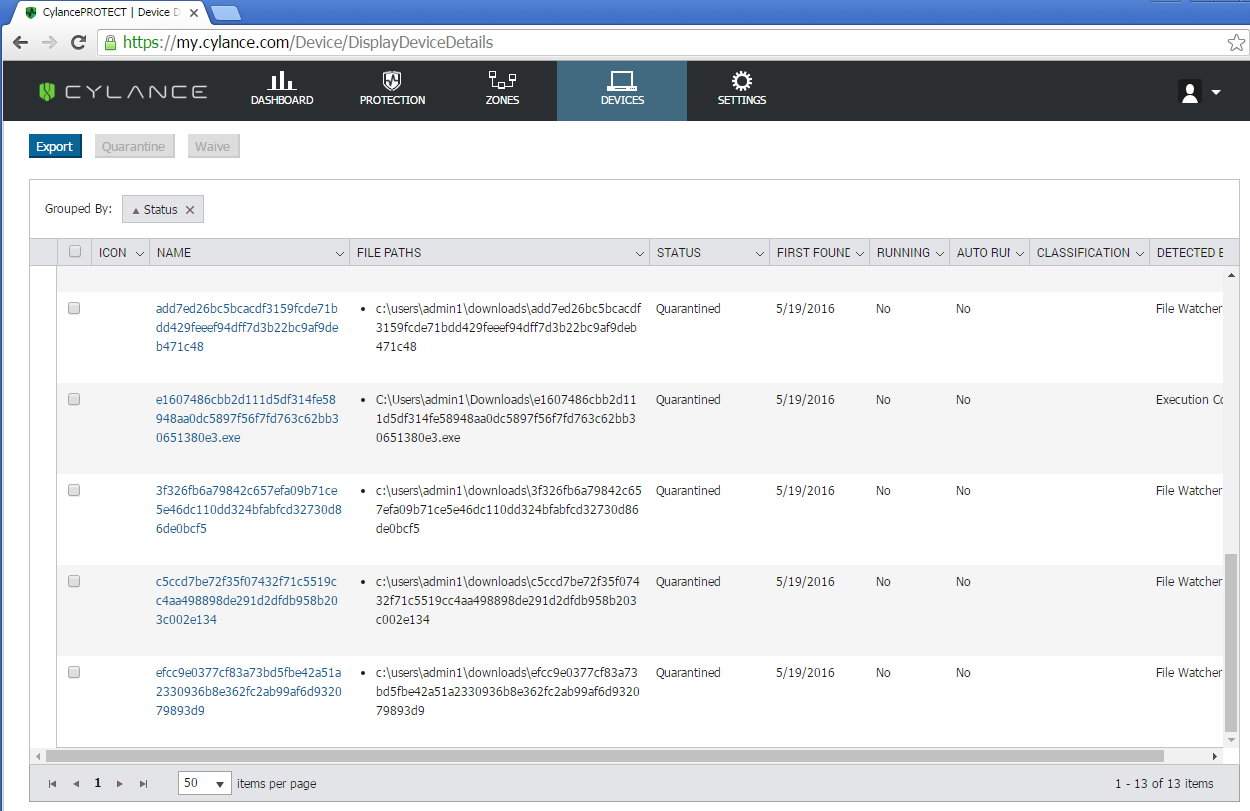Open file link efcc9e0377cf83a73bd5fbe42a51a
The image size is (1250, 811).
[x=248, y=692]
